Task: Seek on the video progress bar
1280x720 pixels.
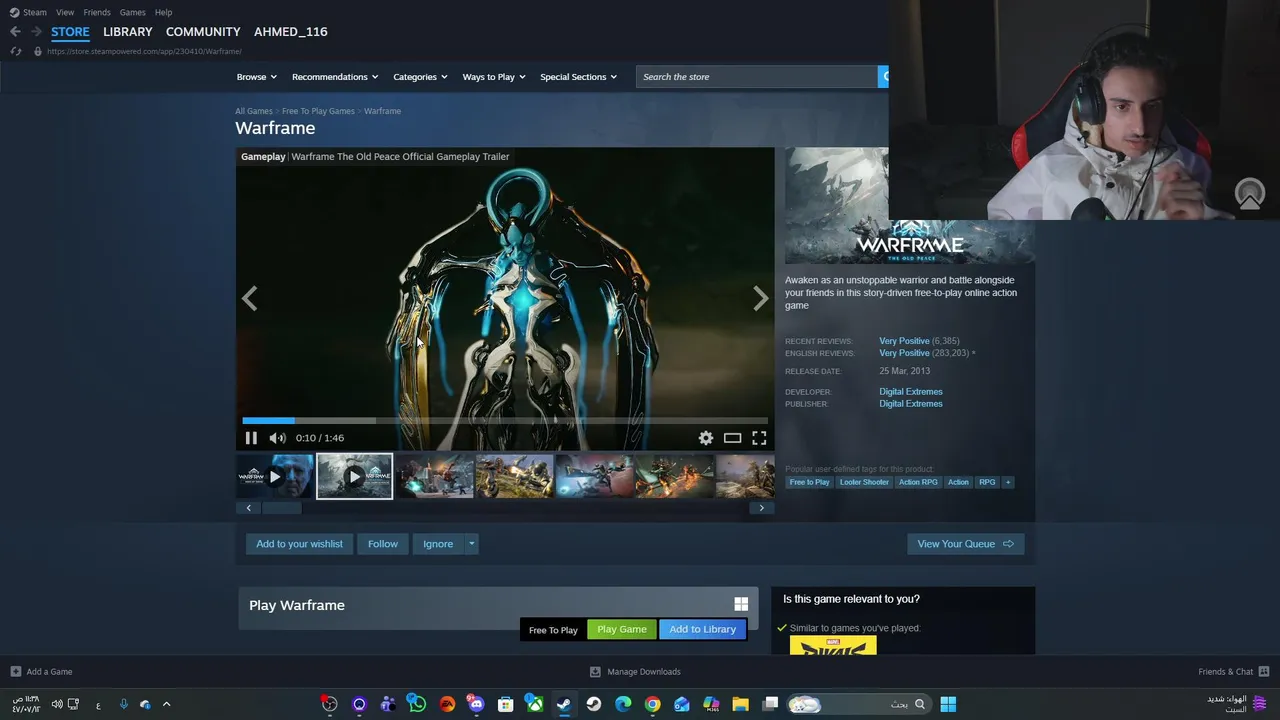Action: point(505,421)
